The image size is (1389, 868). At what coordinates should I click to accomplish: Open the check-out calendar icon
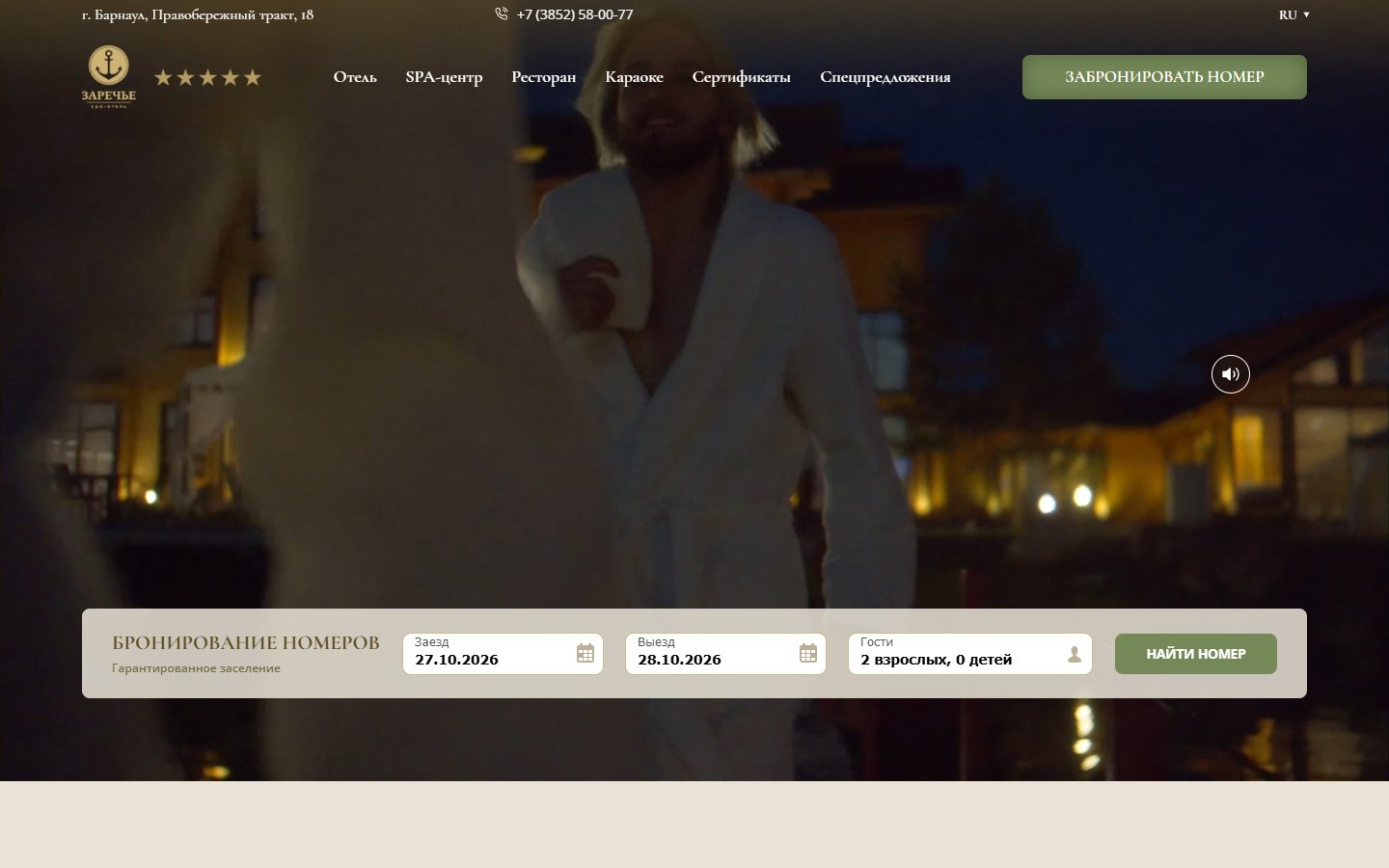808,653
